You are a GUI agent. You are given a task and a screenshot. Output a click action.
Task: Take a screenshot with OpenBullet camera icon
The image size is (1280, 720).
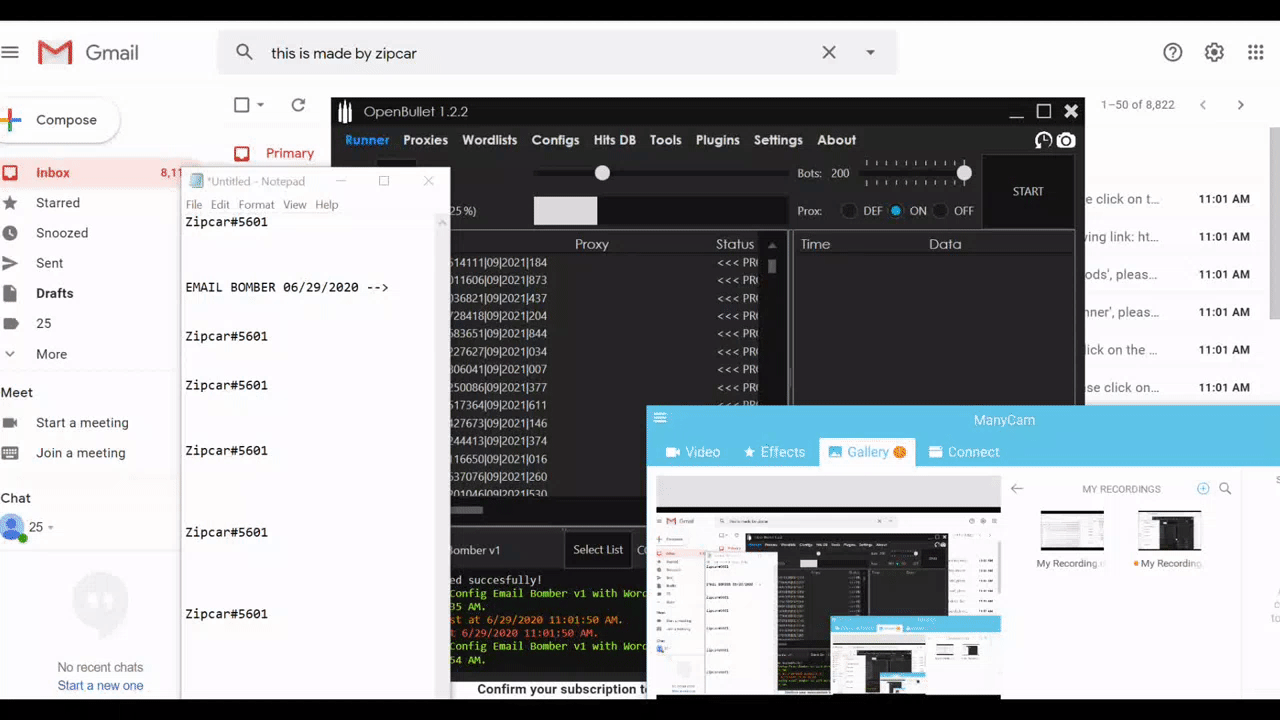(x=1066, y=140)
